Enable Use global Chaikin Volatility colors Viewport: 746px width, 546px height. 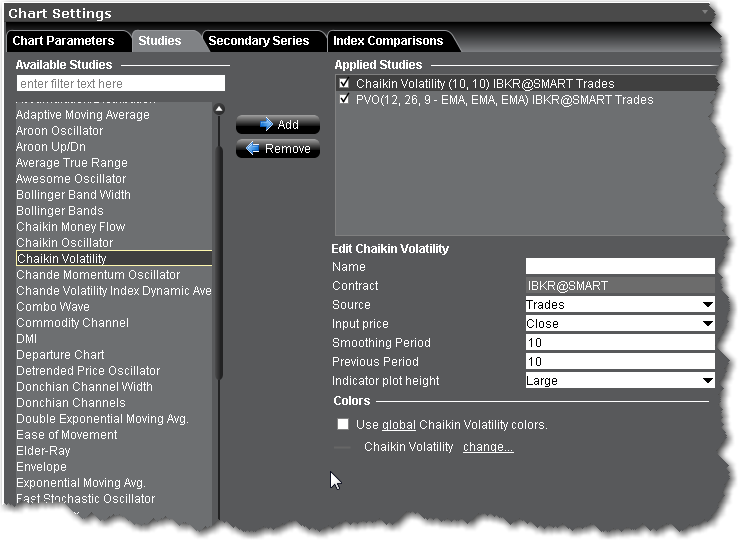point(343,425)
